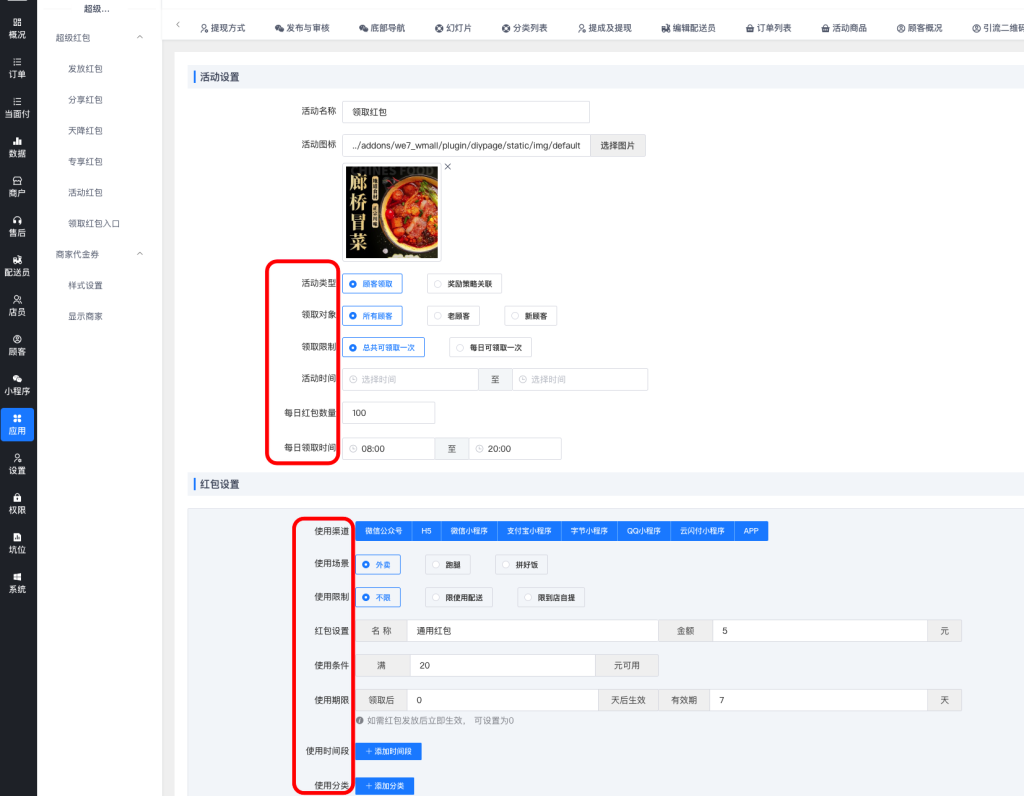Collapse the 商家代金券 menu group
Image resolution: width=1024 pixels, height=796 pixels.
click(139, 255)
